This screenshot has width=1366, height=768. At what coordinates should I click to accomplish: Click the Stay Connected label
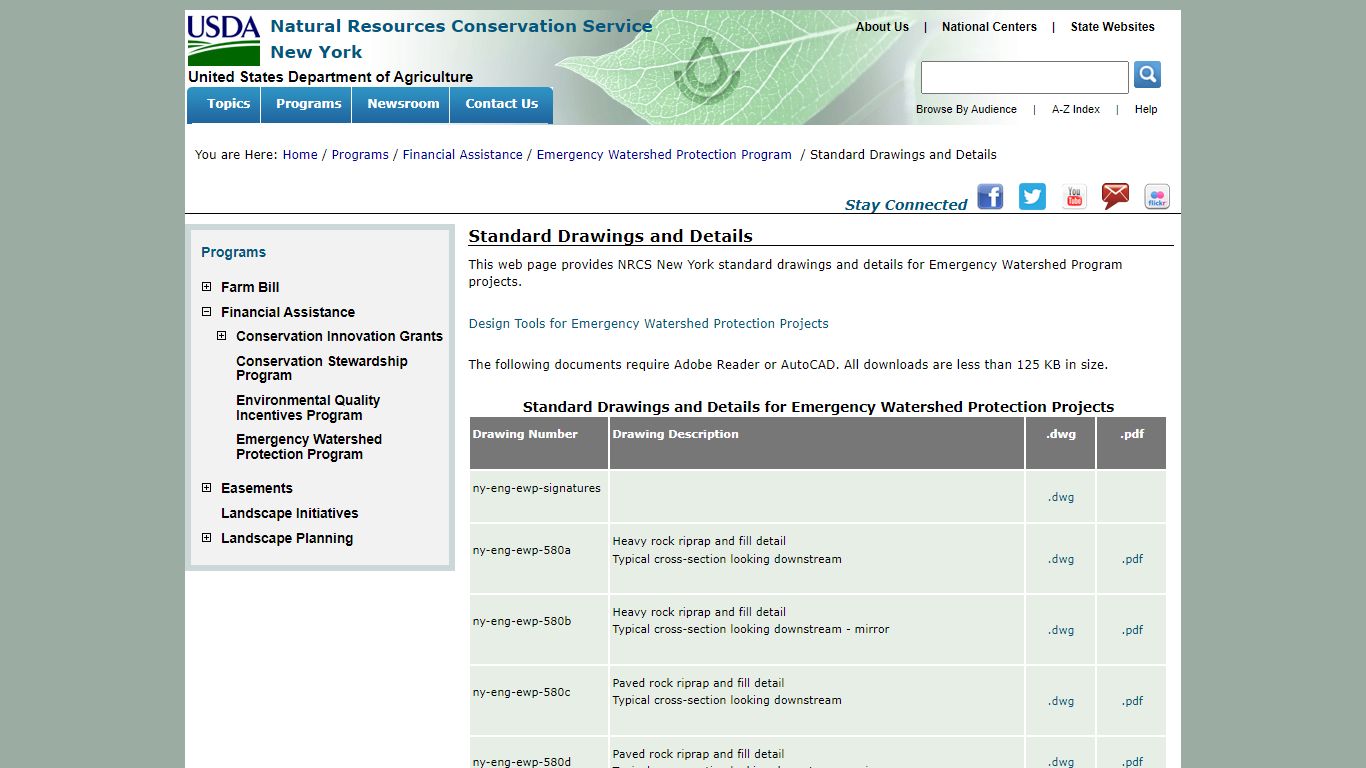(906, 204)
